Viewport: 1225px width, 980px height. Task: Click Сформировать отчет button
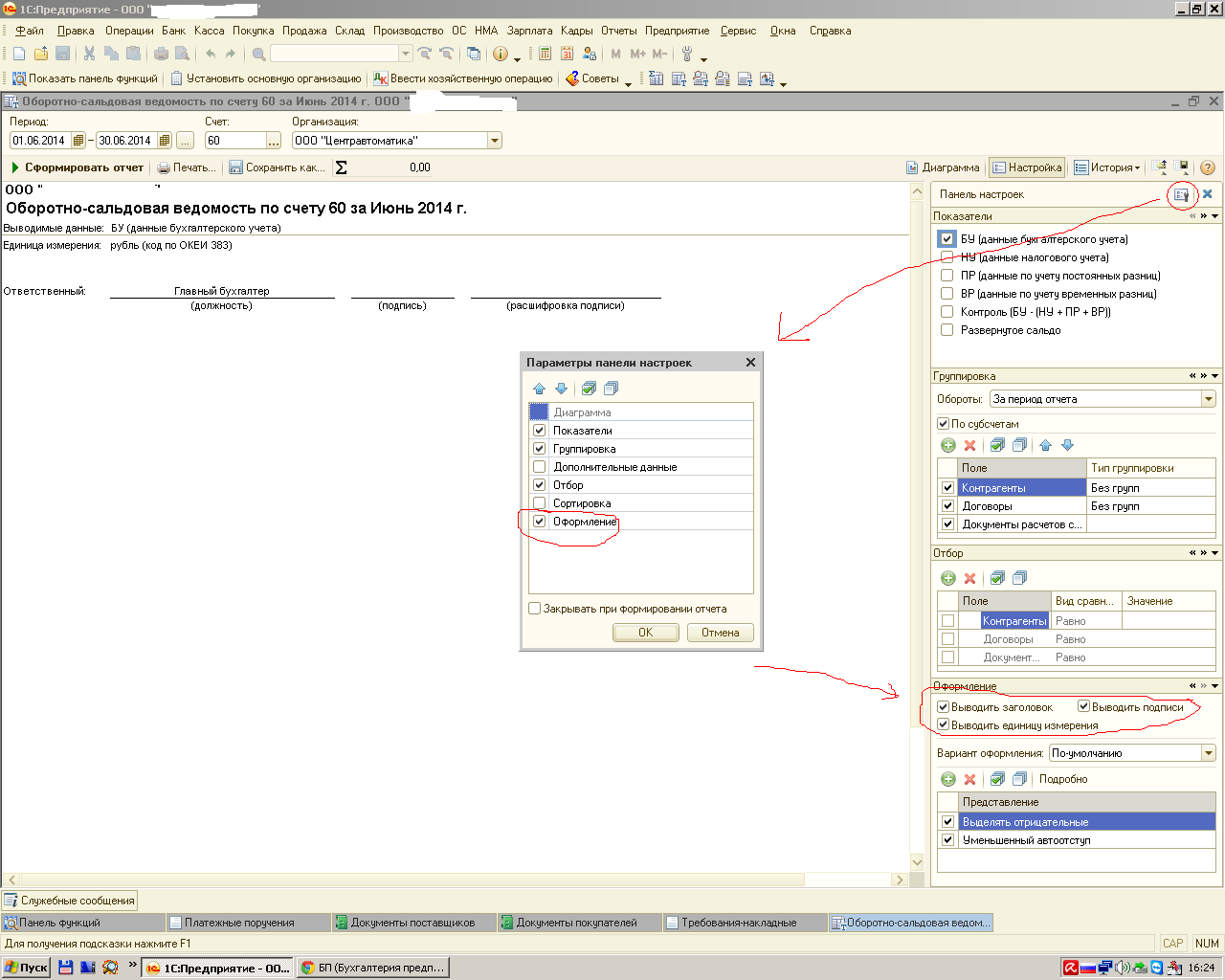(x=77, y=167)
